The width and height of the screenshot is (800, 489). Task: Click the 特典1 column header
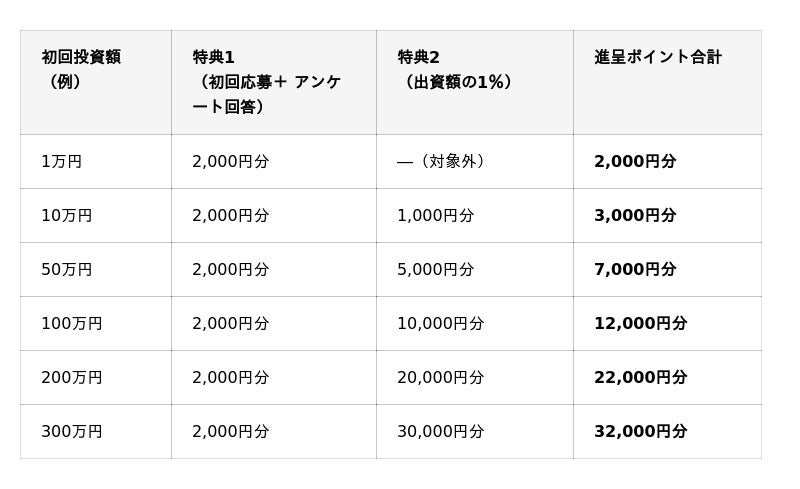coord(274,82)
